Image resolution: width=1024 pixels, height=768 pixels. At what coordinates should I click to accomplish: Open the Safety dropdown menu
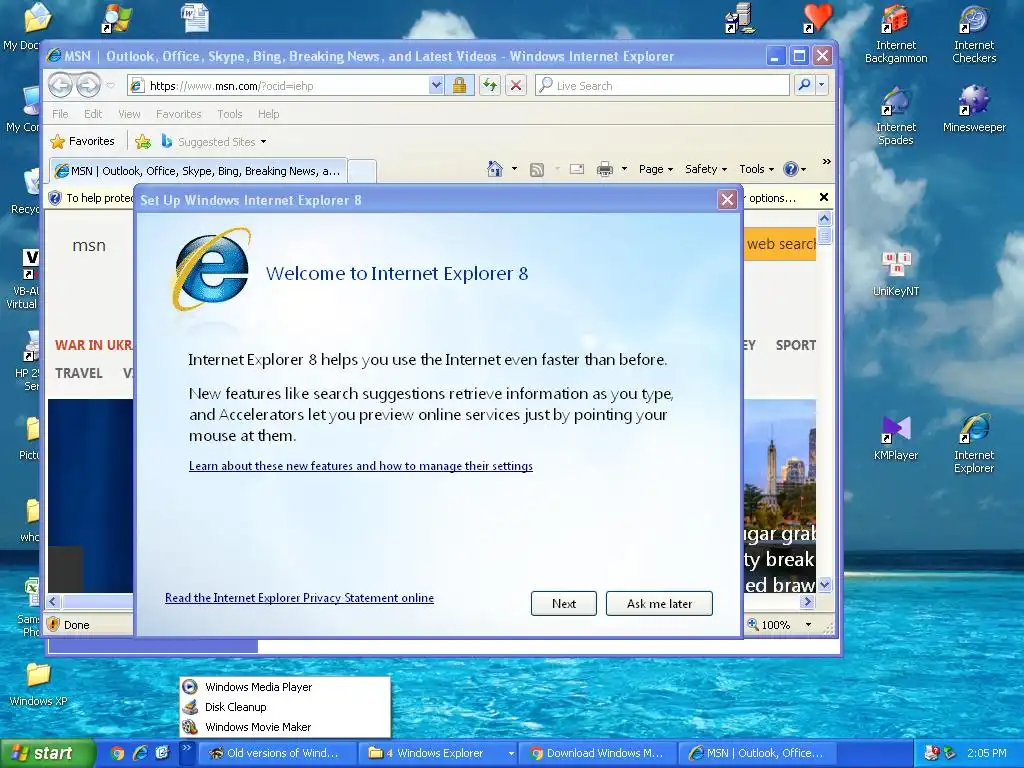click(x=705, y=169)
